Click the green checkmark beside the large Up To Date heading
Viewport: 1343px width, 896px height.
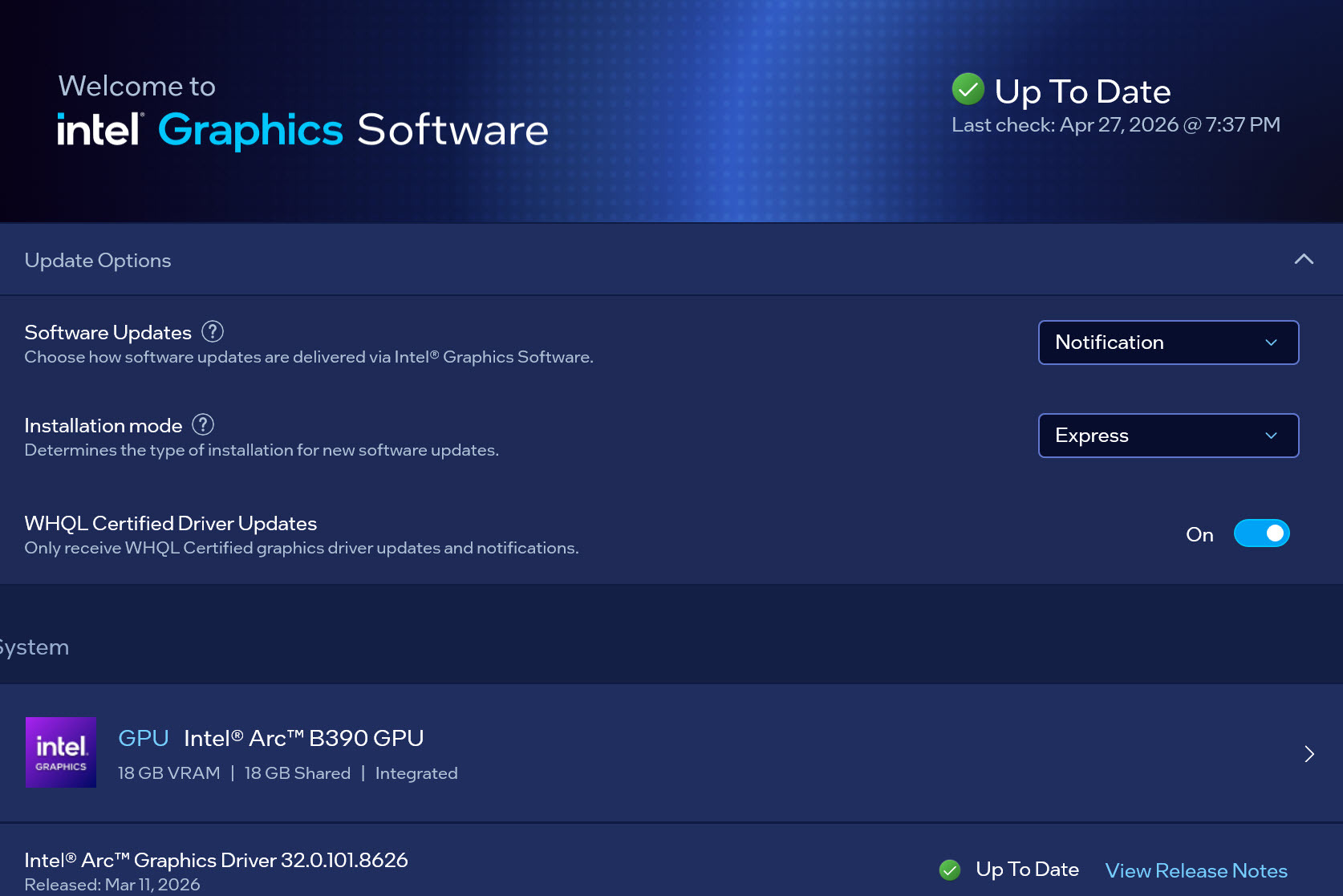point(968,89)
